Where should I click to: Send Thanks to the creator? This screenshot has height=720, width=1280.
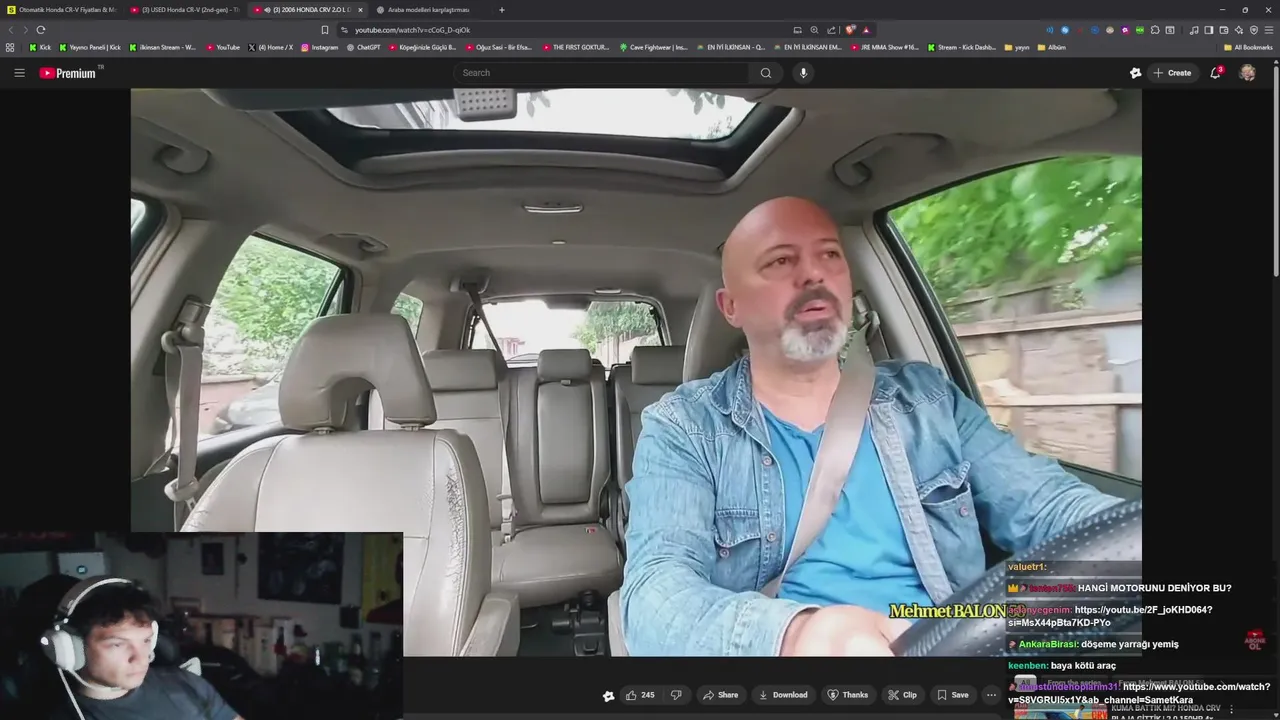coord(847,695)
